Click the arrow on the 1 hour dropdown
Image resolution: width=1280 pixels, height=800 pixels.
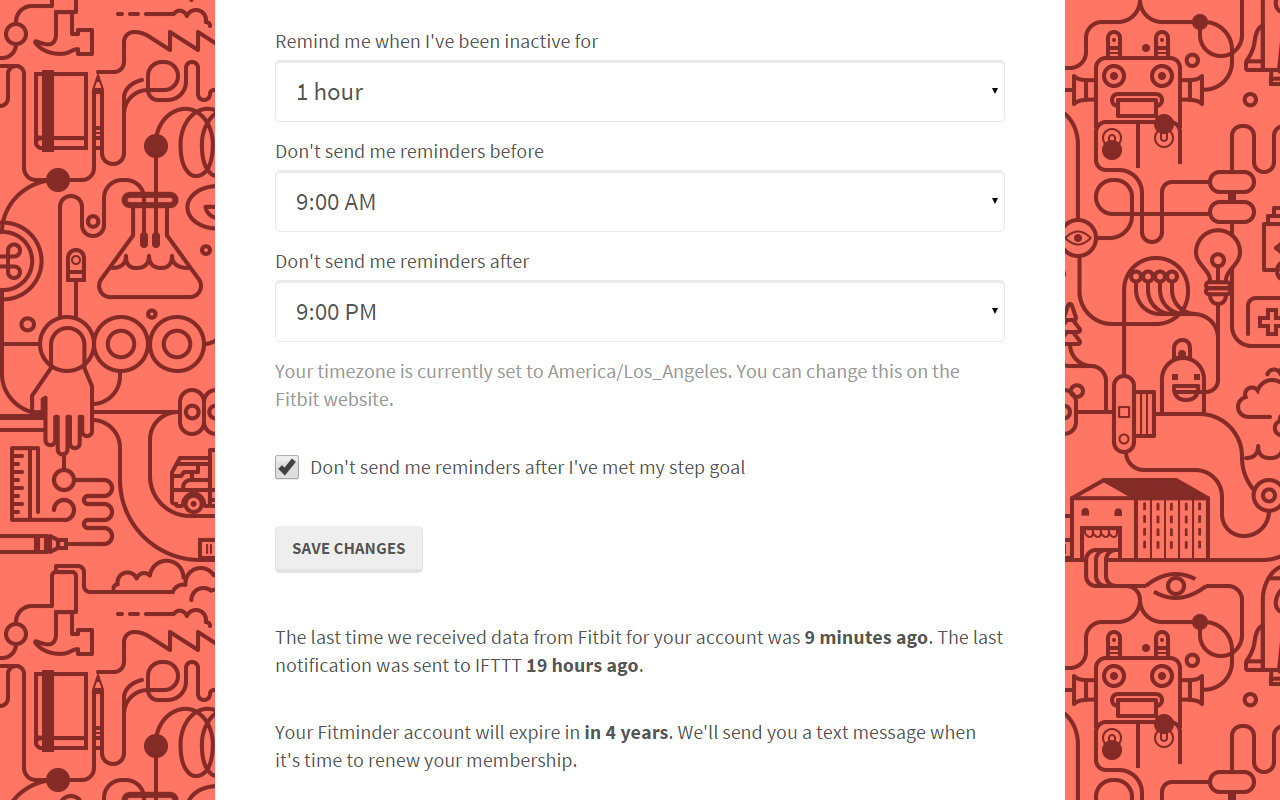pos(994,91)
